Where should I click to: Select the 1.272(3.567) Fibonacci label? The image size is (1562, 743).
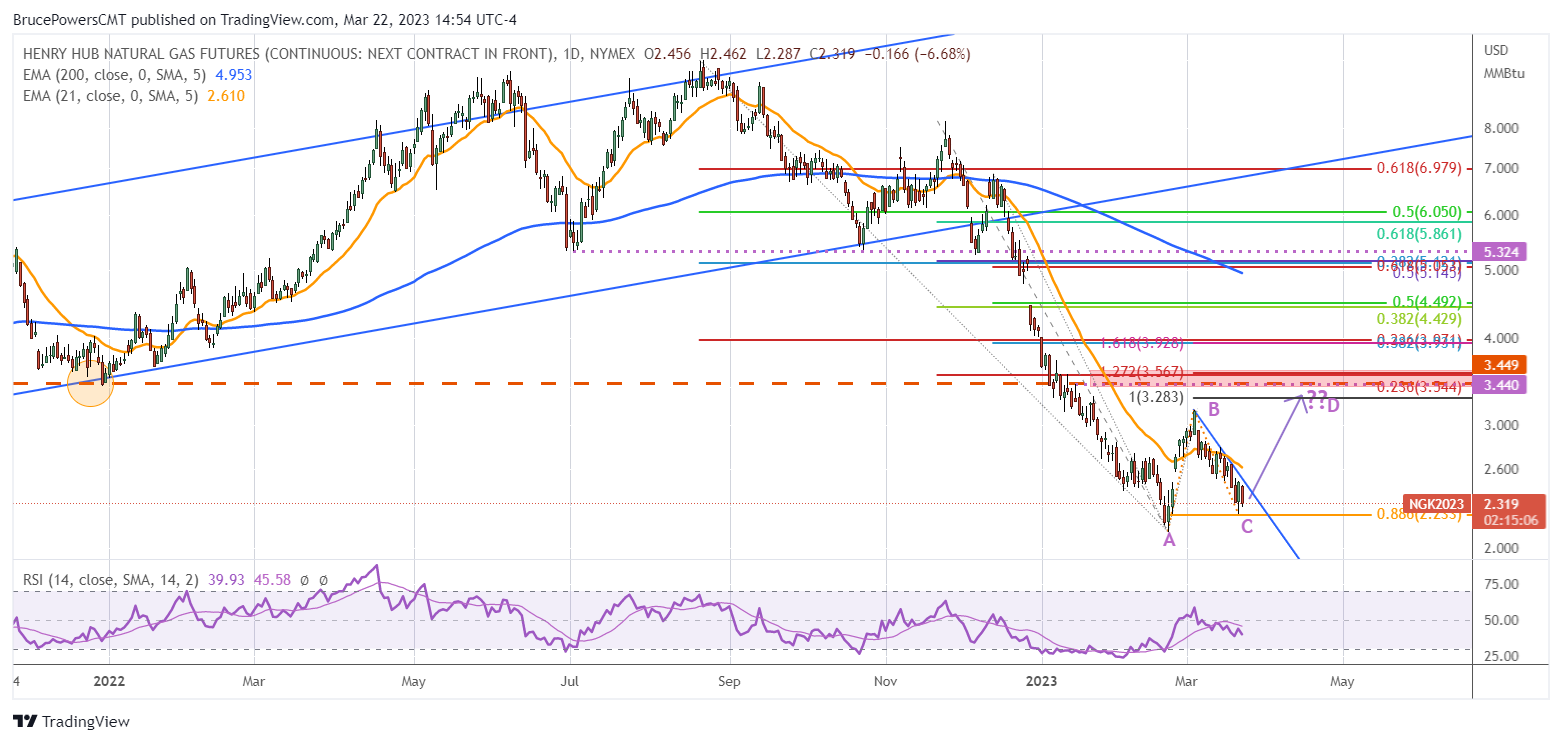[1142, 372]
